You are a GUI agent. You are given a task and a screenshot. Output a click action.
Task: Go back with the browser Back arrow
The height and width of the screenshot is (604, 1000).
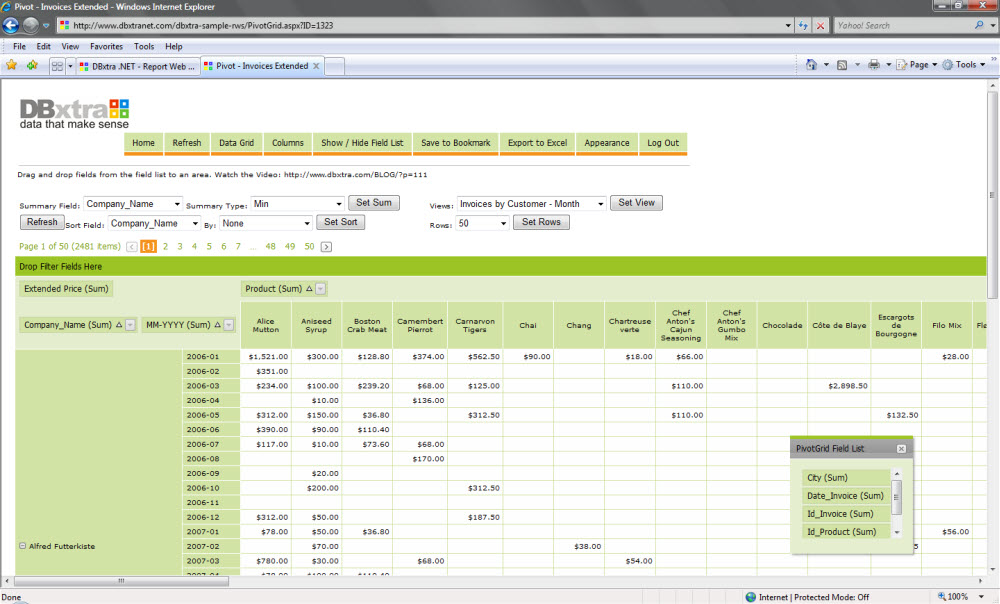click(x=11, y=25)
